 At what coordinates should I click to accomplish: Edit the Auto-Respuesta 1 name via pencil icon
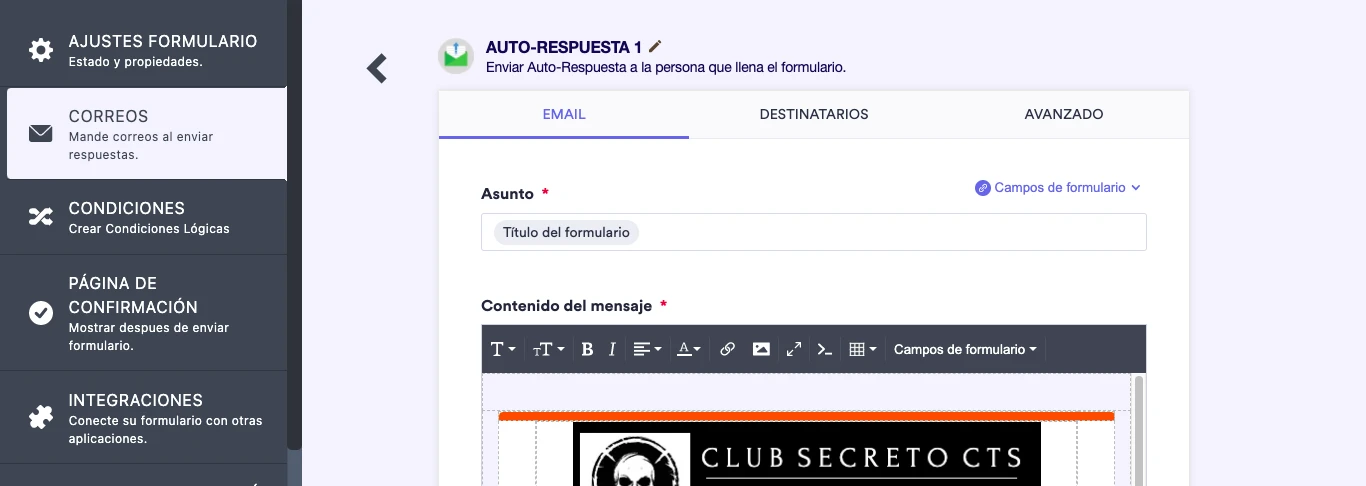[655, 47]
